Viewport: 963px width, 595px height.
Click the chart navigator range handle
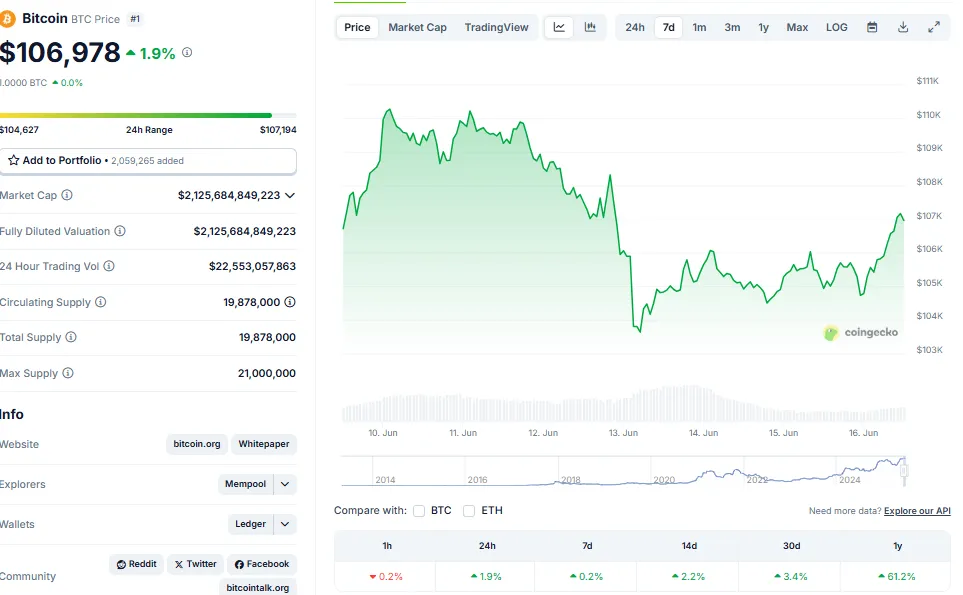(x=904, y=472)
